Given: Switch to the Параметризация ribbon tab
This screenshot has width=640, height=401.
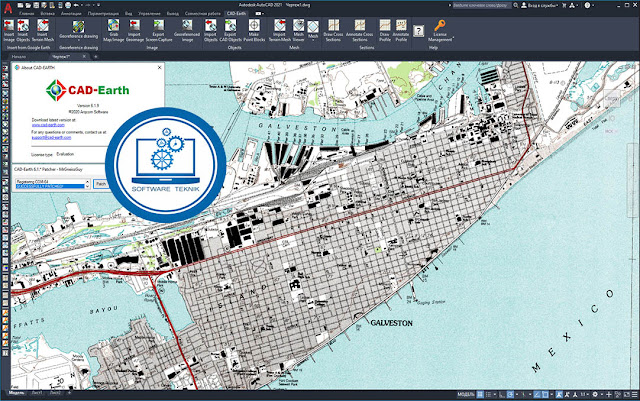Looking at the screenshot, I should [103, 13].
